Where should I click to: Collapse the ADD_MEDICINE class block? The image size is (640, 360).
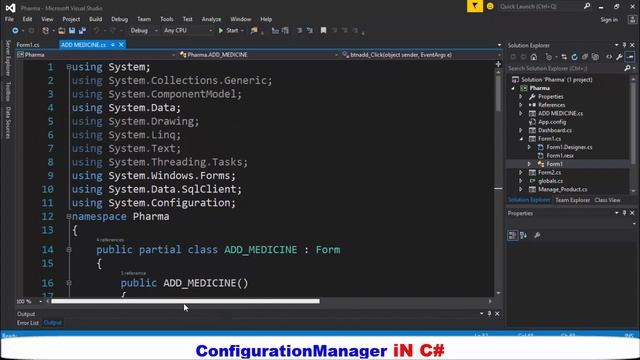(69, 249)
